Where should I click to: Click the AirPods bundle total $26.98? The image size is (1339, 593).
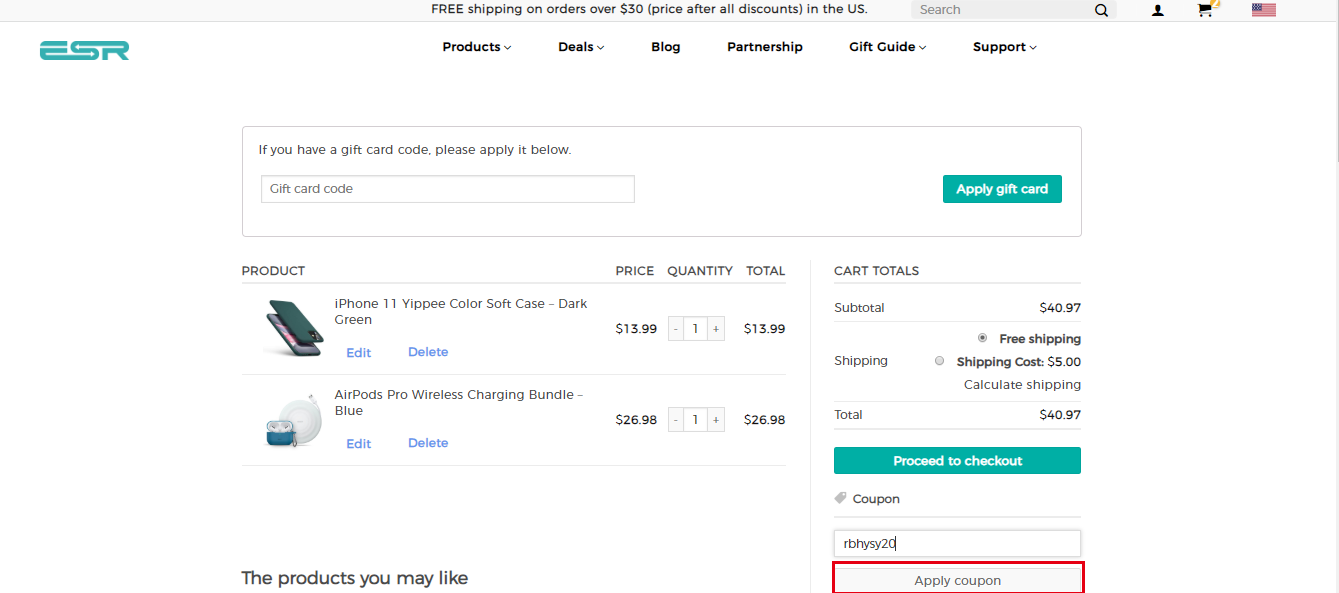(x=765, y=420)
